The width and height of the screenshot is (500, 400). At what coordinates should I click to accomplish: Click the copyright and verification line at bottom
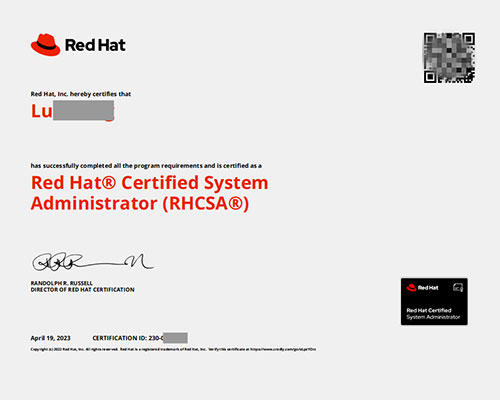click(x=173, y=349)
